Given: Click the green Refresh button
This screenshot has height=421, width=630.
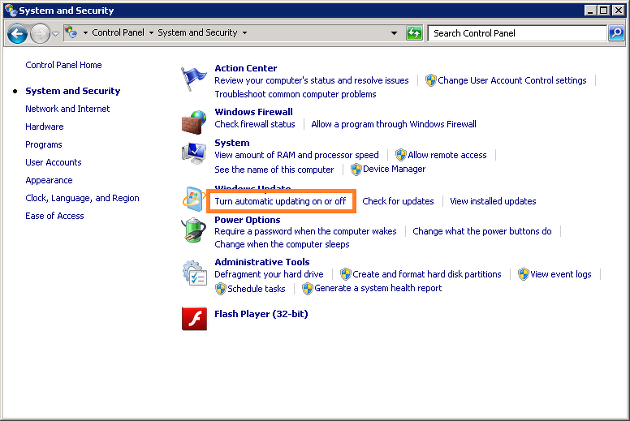Looking at the screenshot, I should 414,33.
